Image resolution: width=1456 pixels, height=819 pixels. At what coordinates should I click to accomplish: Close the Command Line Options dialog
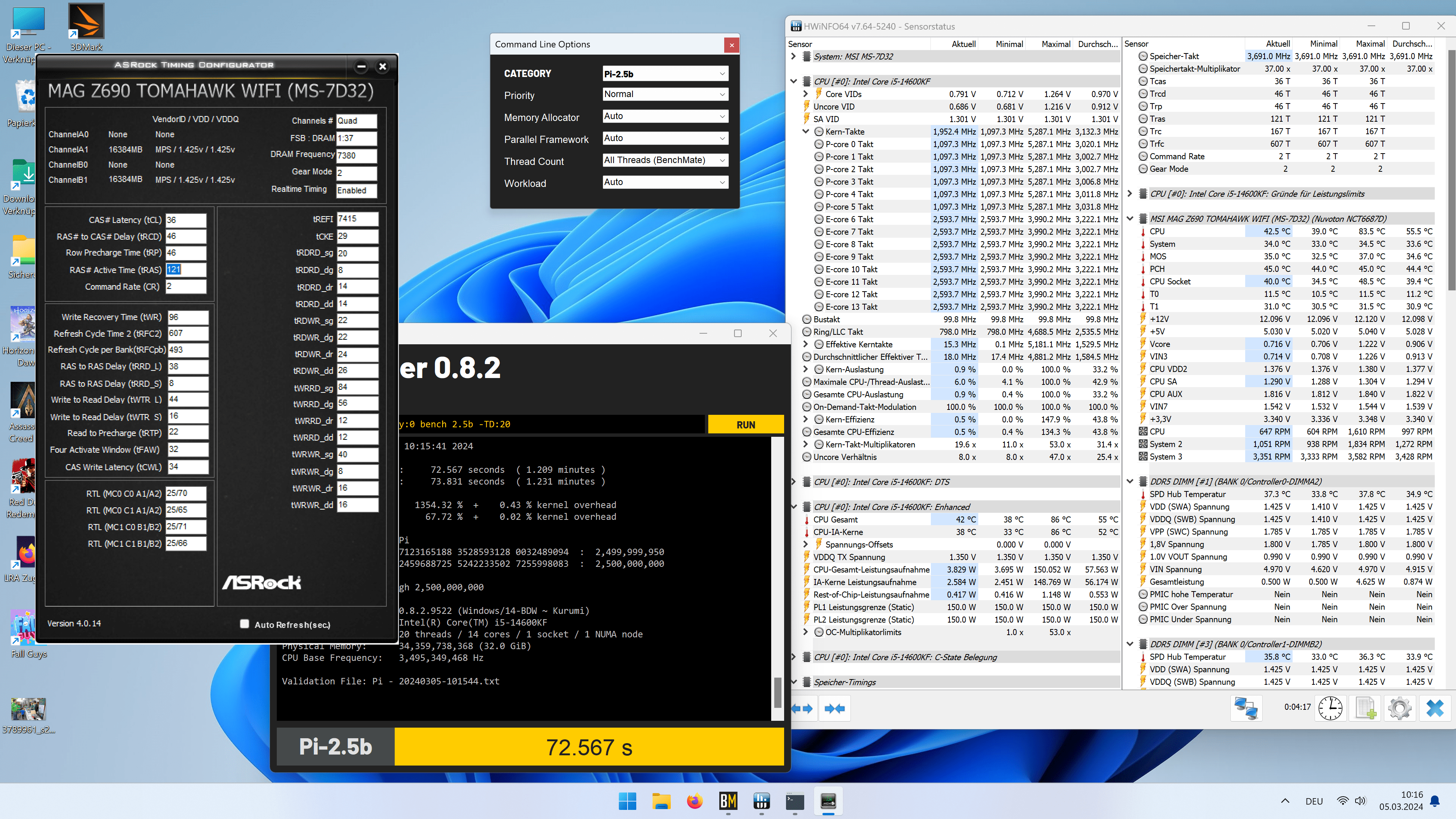pyautogui.click(x=731, y=45)
